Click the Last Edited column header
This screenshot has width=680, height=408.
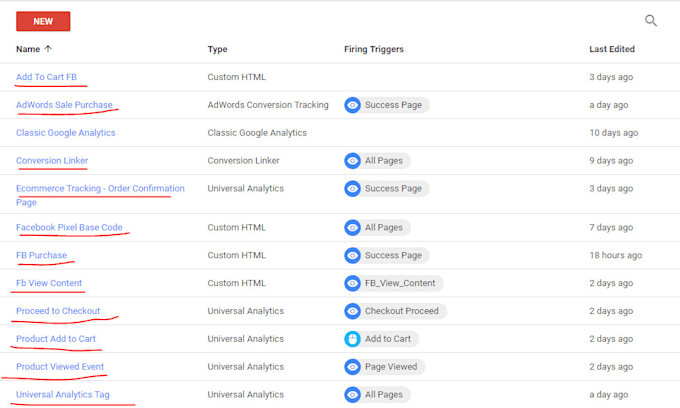[612, 49]
